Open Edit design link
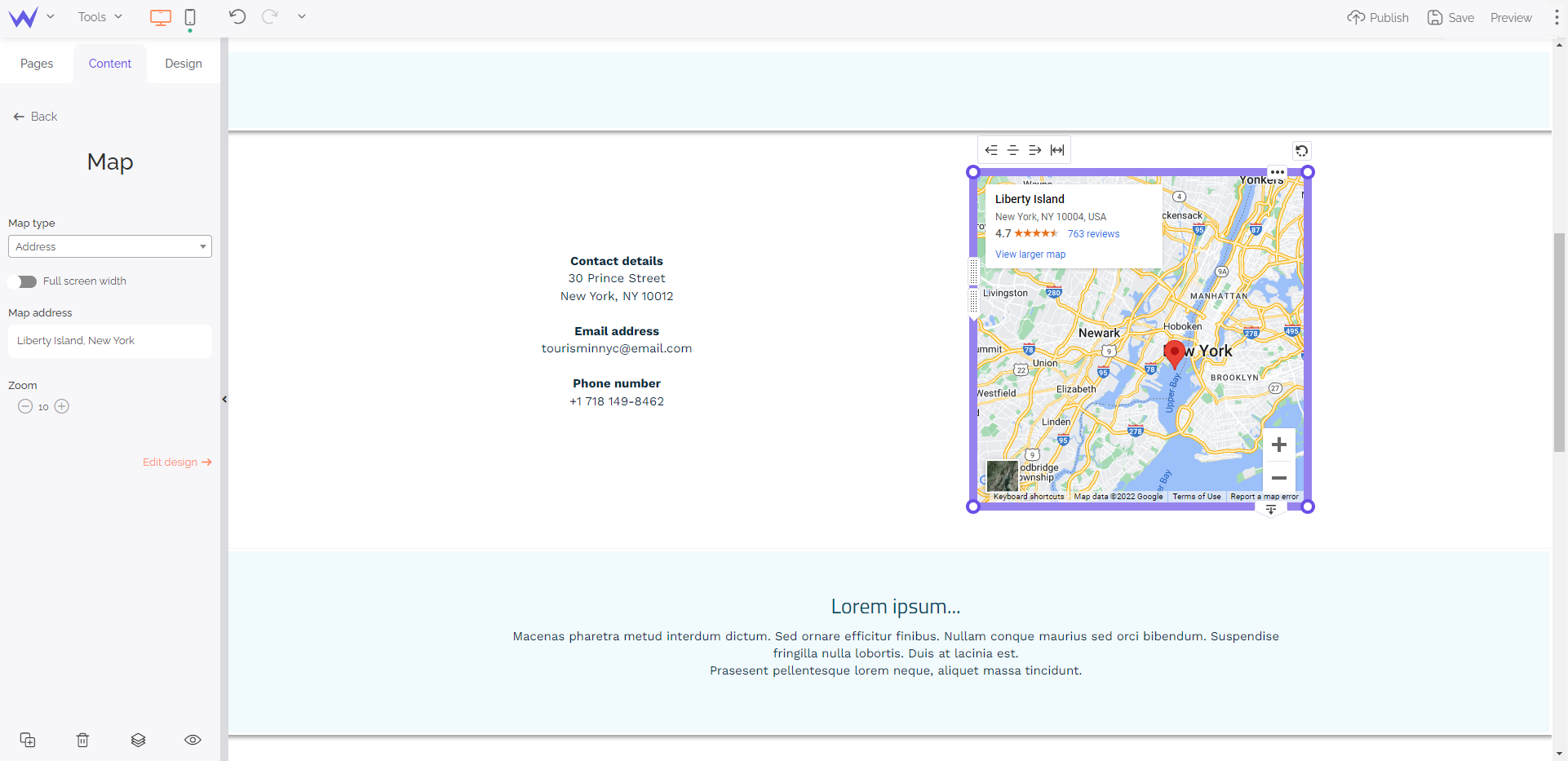This screenshot has height=761, width=1568. tap(177, 462)
